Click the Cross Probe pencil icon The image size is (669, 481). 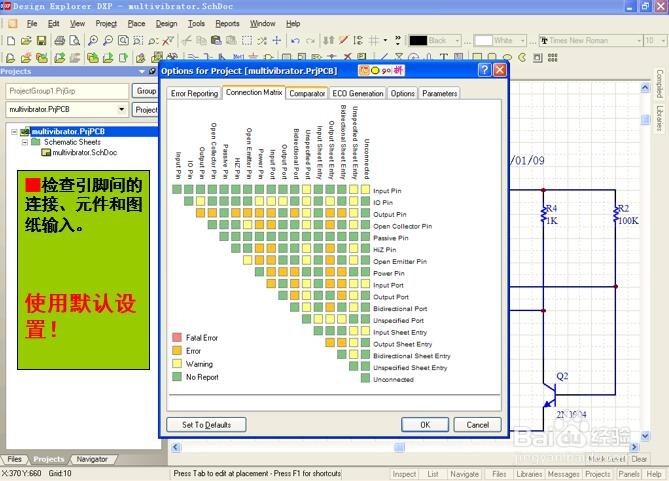point(343,41)
